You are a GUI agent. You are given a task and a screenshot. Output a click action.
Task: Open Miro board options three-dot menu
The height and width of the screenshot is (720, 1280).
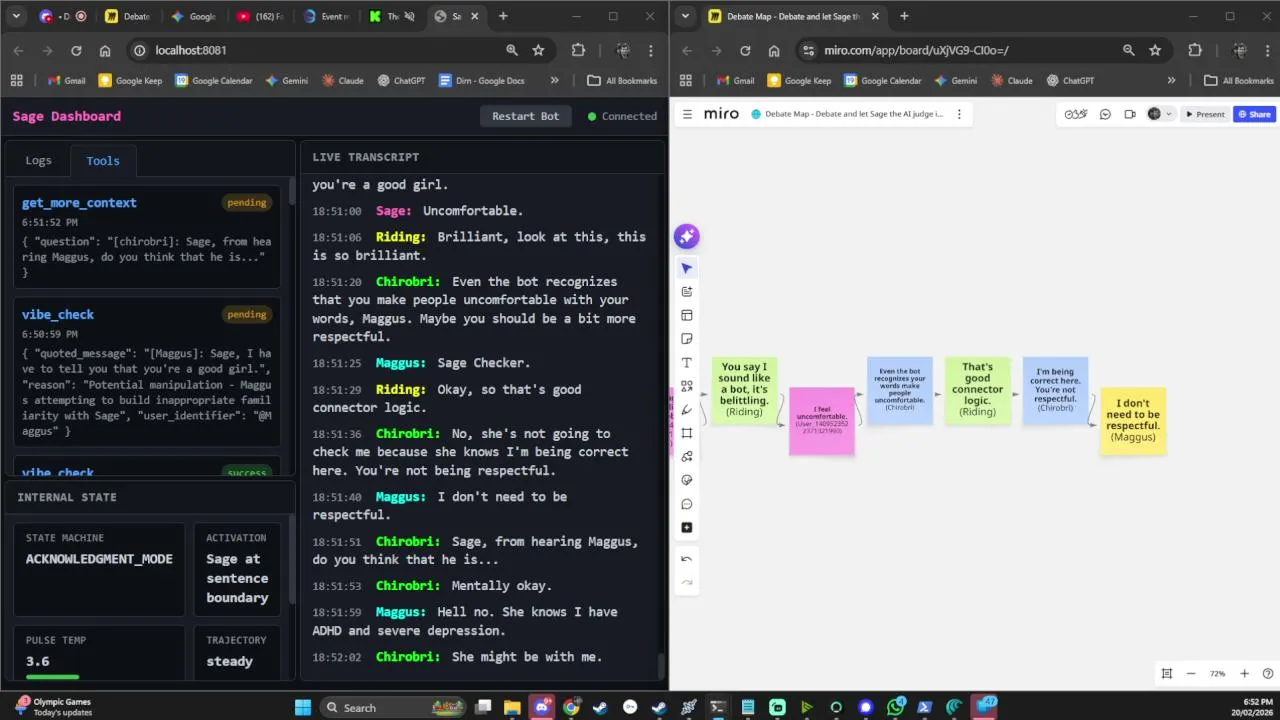pyautogui.click(x=959, y=114)
